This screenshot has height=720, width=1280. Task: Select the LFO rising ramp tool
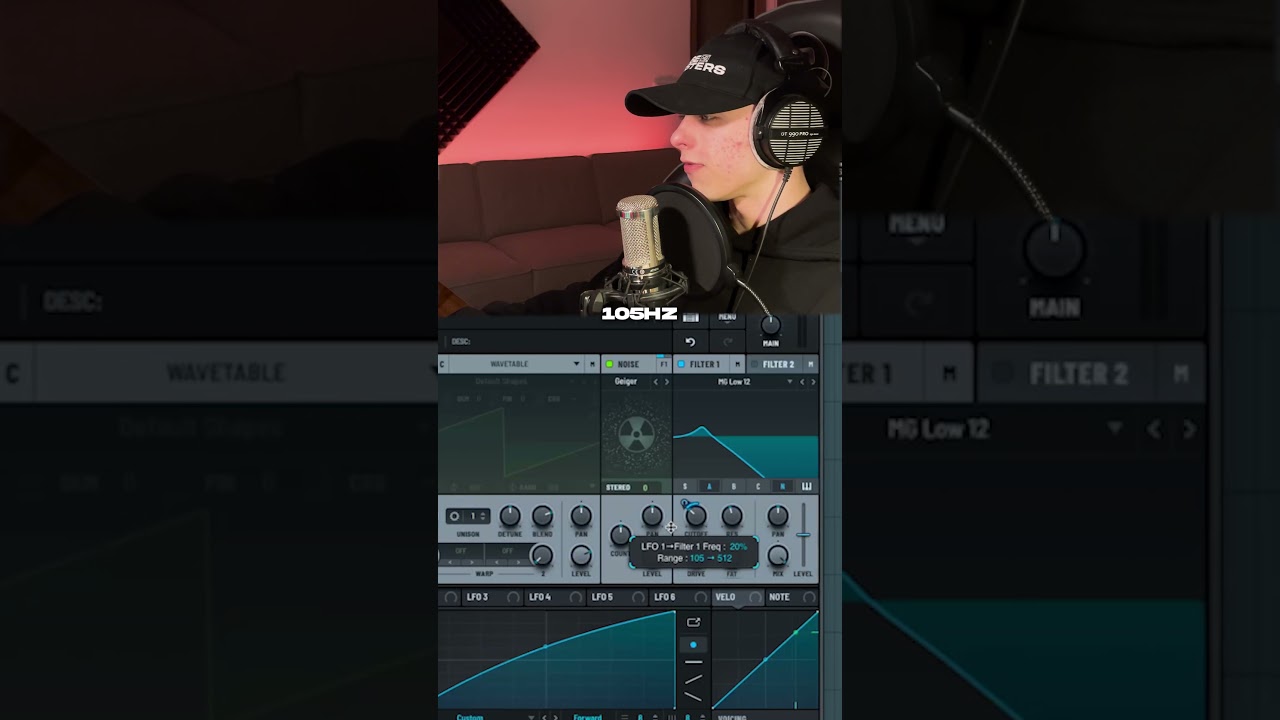click(x=693, y=679)
